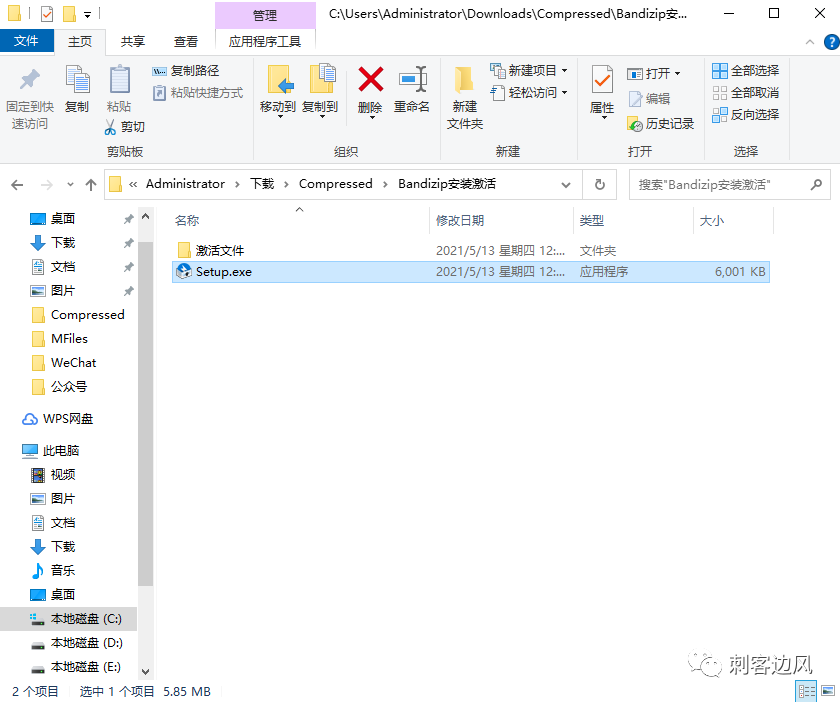Image resolution: width=840 pixels, height=702 pixels.
Task: Select the Setup.exe file
Action: click(471, 272)
